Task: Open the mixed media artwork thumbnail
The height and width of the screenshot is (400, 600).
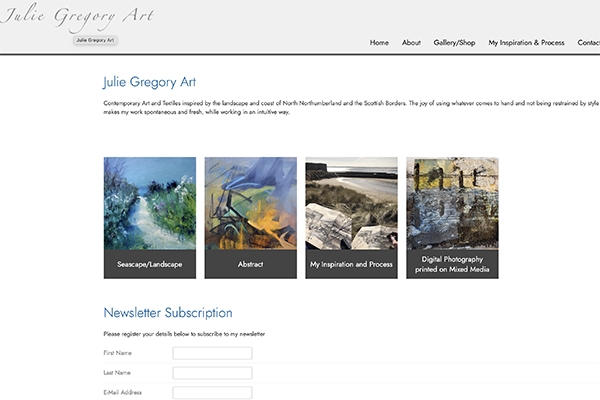Action: coord(452,203)
